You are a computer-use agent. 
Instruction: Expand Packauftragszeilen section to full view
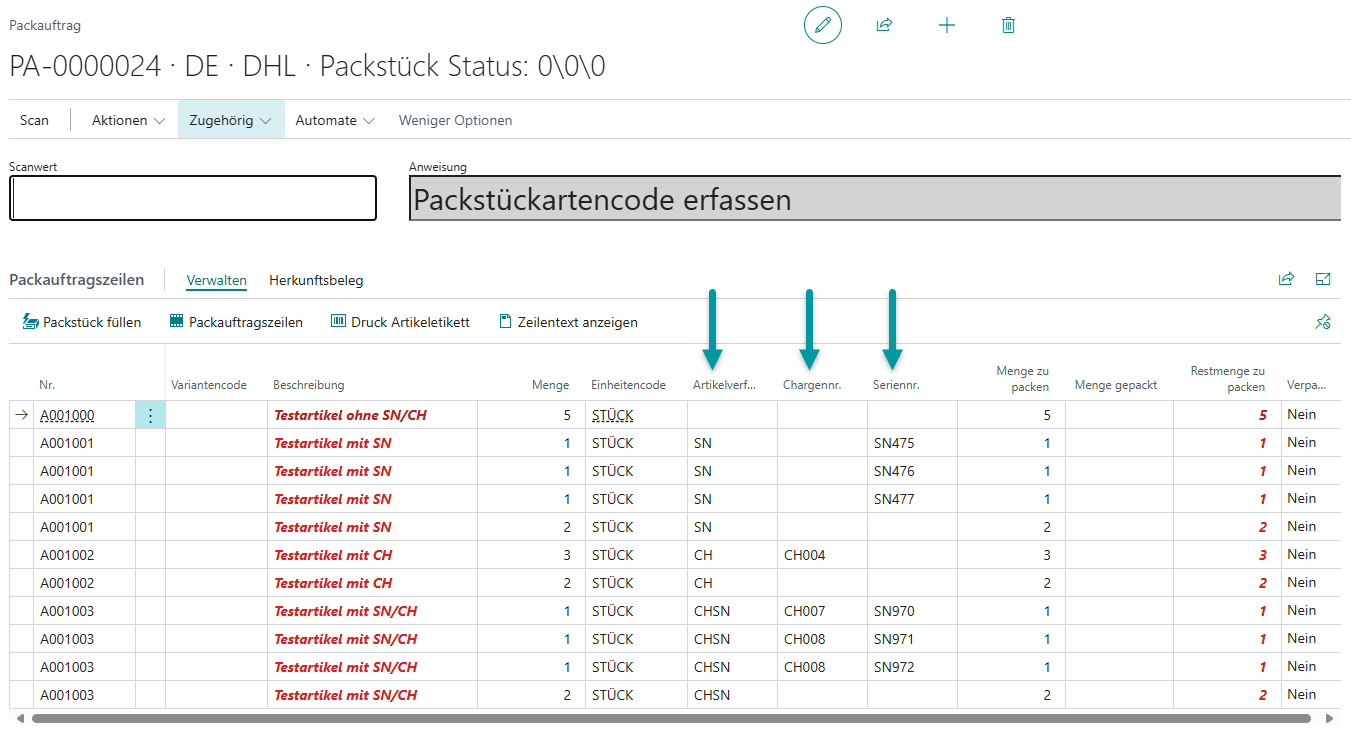click(1323, 280)
